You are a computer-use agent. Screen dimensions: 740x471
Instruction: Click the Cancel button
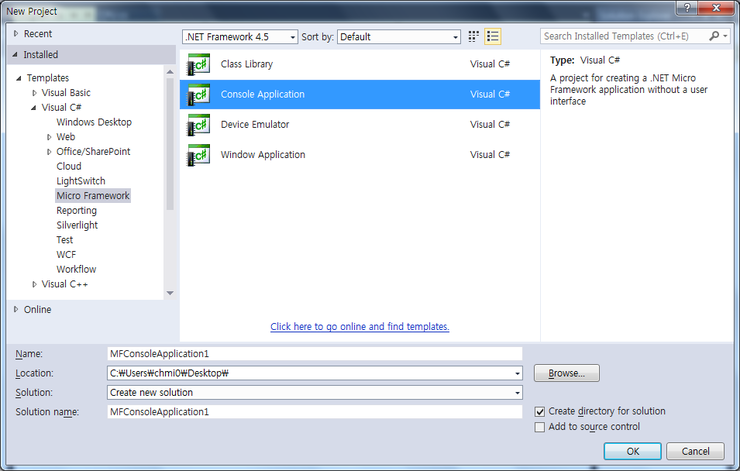point(695,451)
